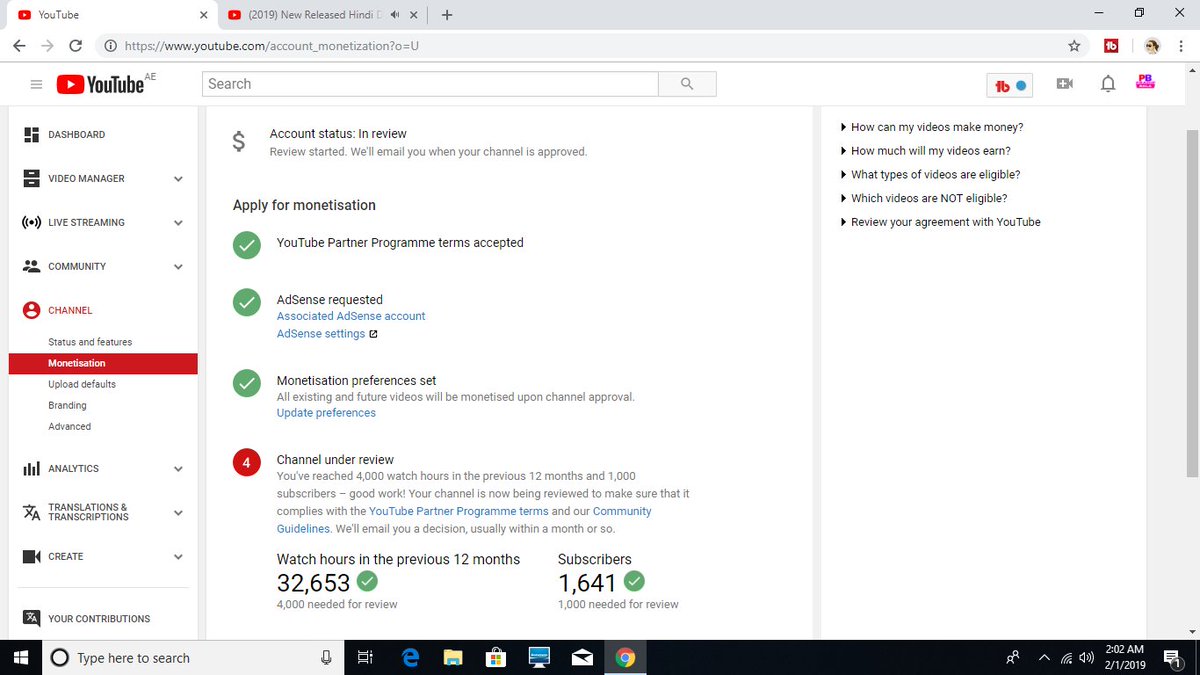This screenshot has width=1200, height=675.
Task: Click the create video camera icon
Action: click(1064, 84)
